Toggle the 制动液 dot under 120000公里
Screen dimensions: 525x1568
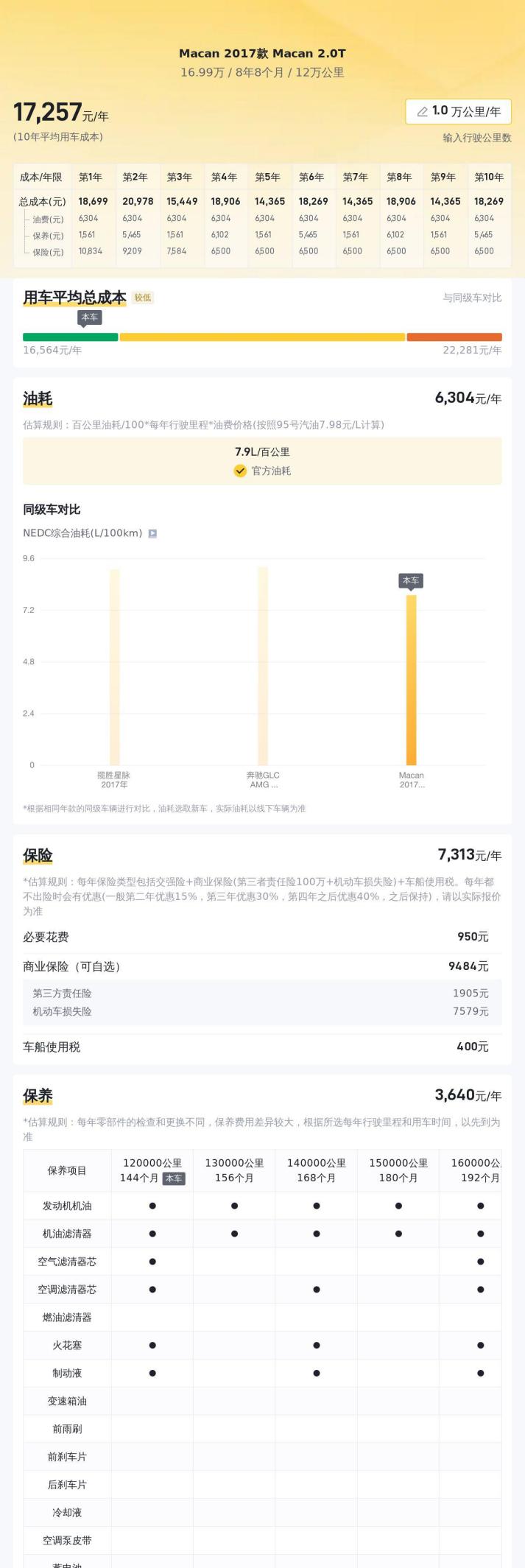click(x=152, y=1374)
